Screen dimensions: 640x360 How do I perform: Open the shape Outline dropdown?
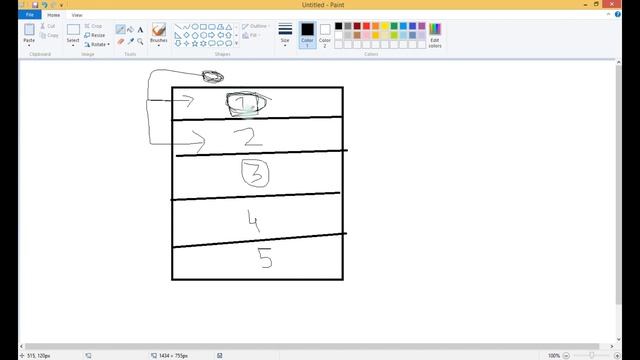(256, 26)
